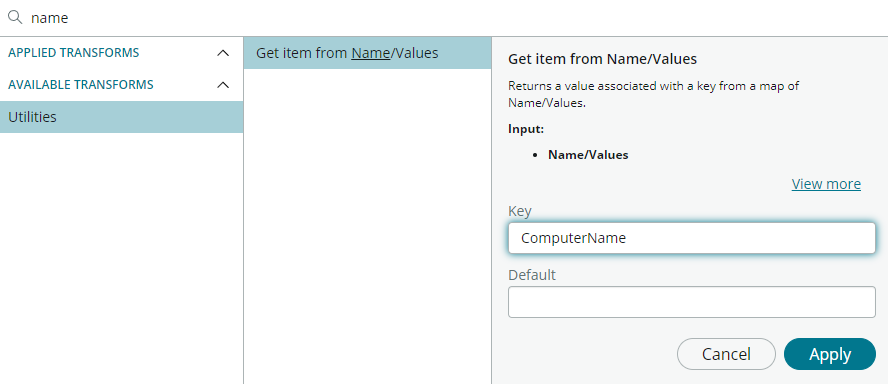
Task: Open the View more link
Action: [826, 184]
